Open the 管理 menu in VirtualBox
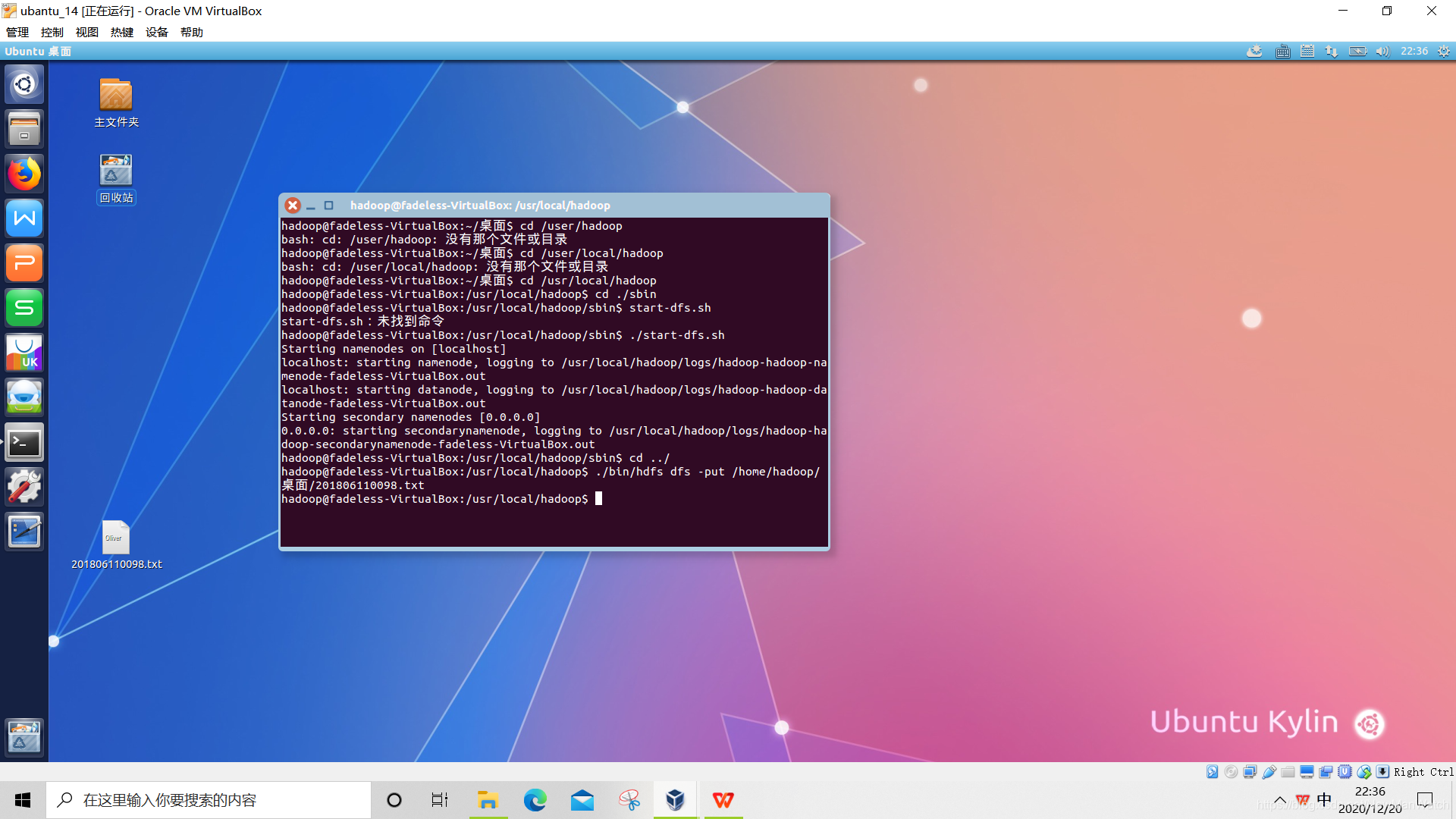This screenshot has height=819, width=1456. pyautogui.click(x=17, y=33)
